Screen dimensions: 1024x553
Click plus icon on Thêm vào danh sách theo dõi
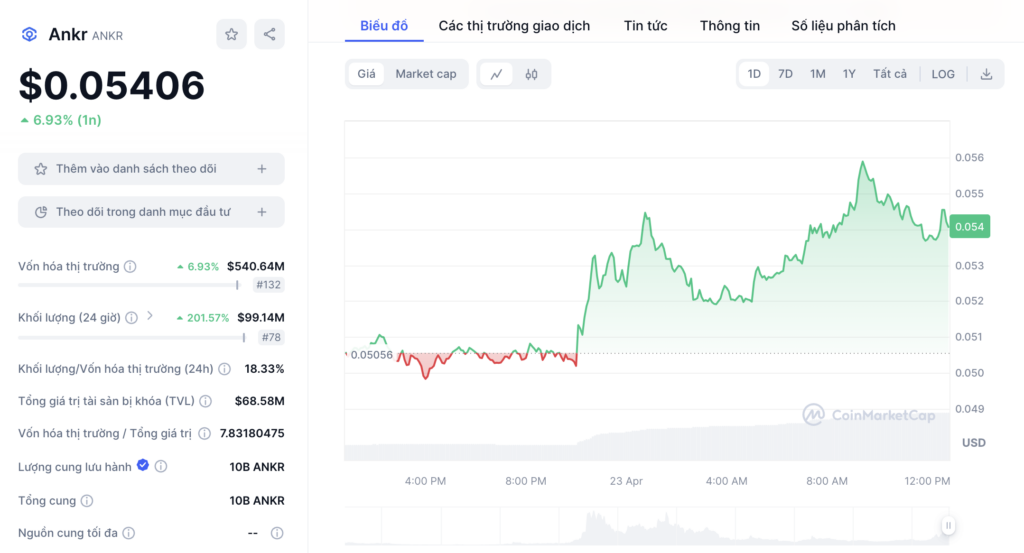pyautogui.click(x=262, y=169)
